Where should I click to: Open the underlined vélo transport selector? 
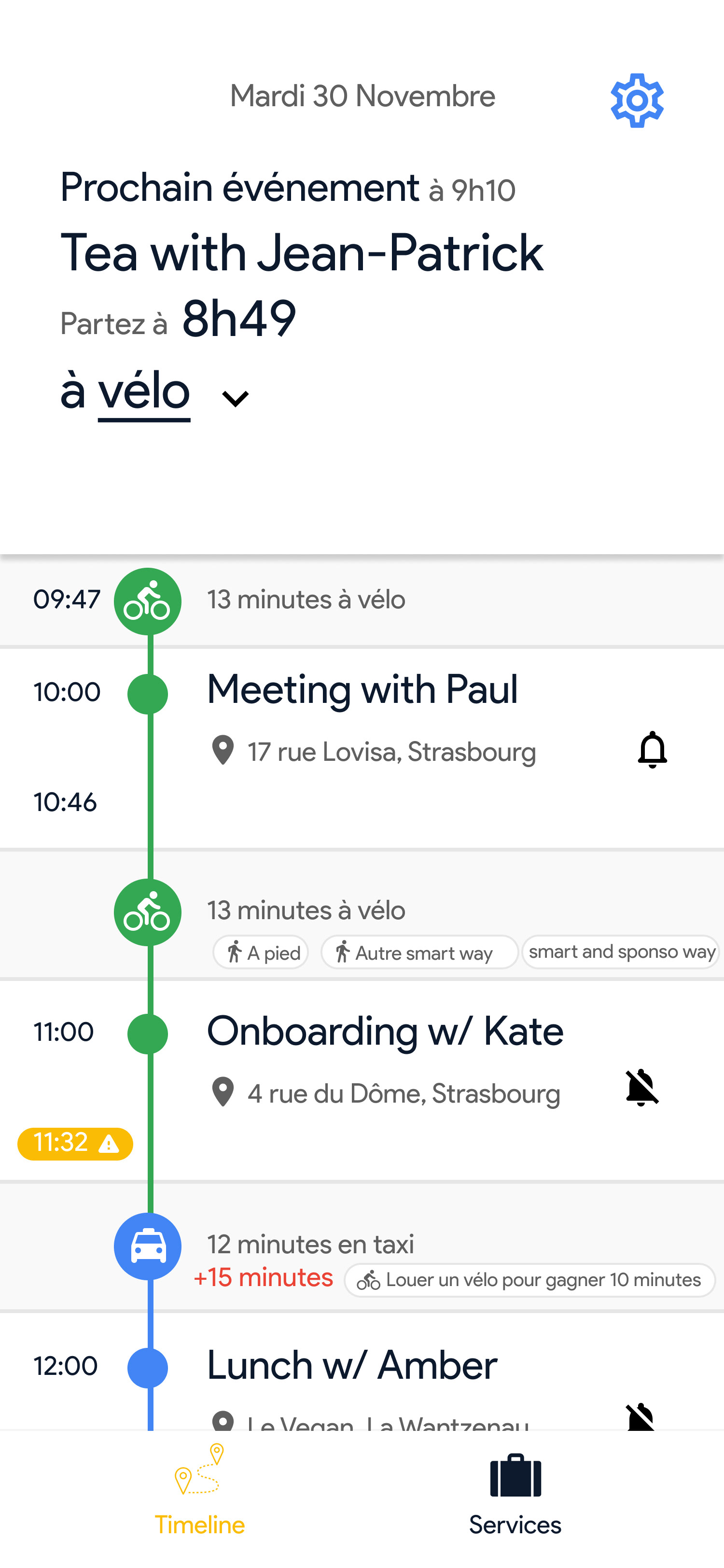144,392
